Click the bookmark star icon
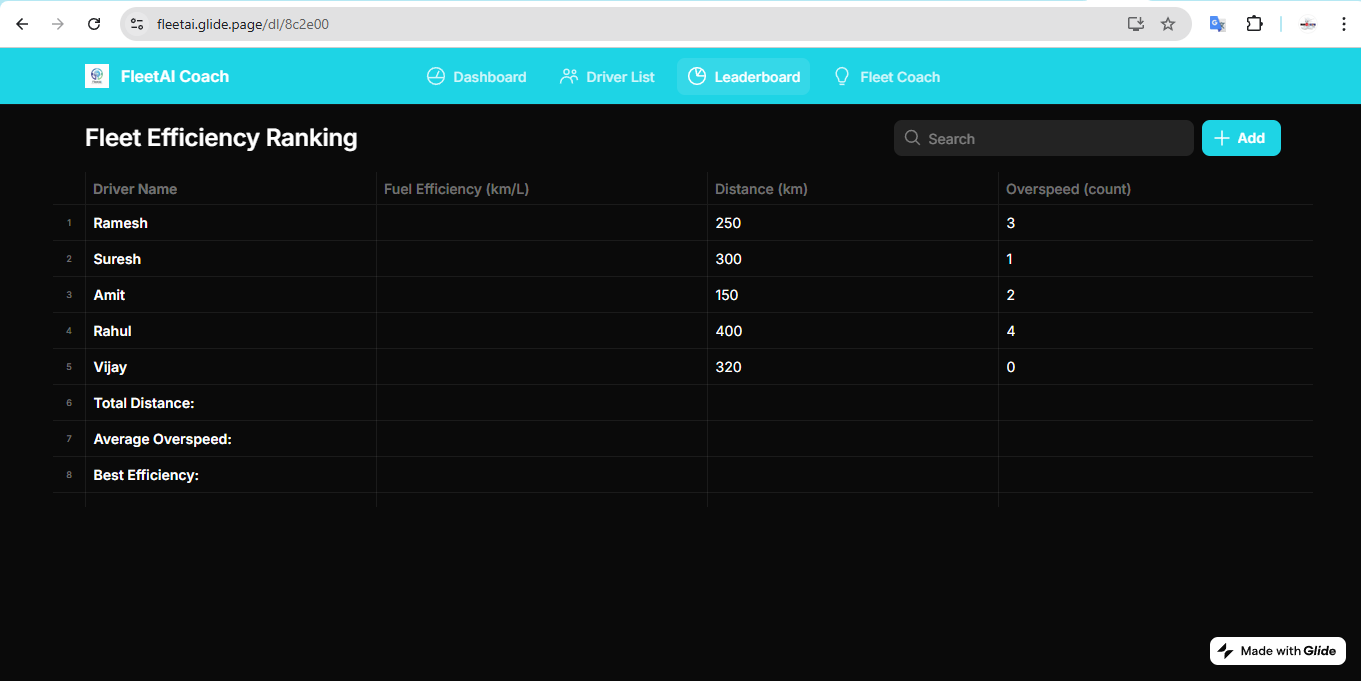Image resolution: width=1361 pixels, height=681 pixels. (1168, 23)
